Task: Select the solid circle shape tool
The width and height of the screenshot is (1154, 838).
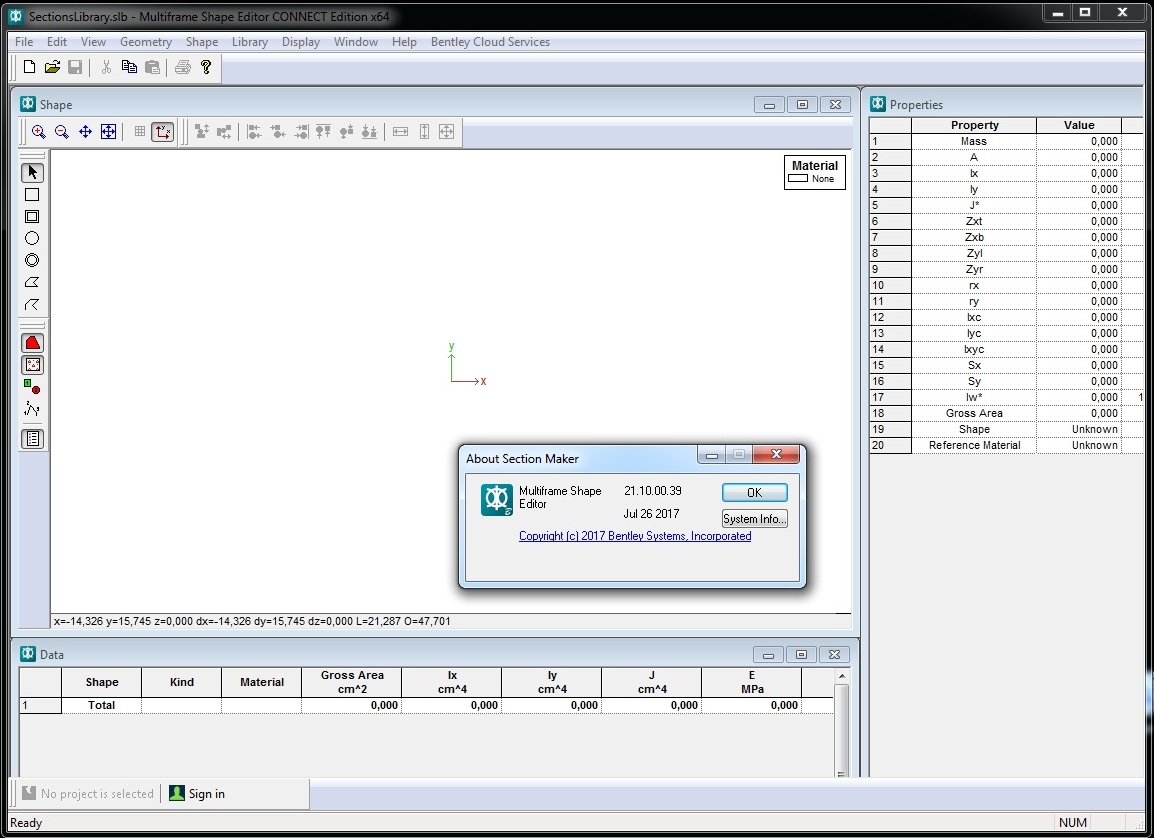Action: (x=32, y=238)
